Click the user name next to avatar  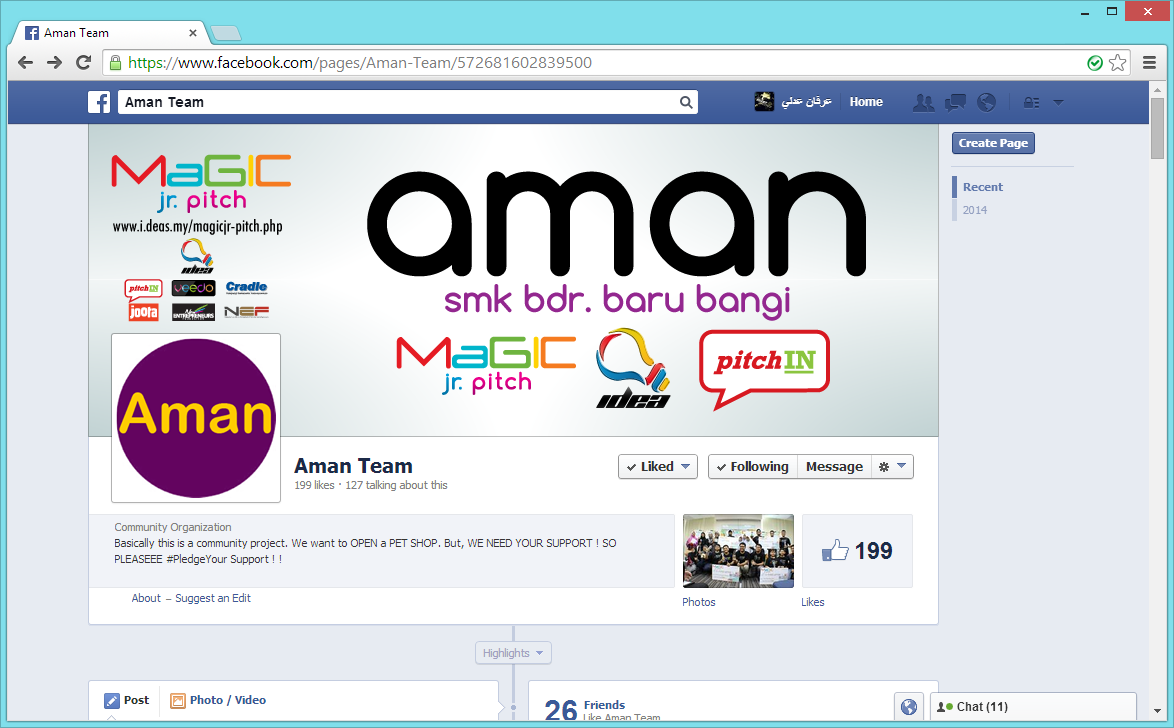coord(806,102)
